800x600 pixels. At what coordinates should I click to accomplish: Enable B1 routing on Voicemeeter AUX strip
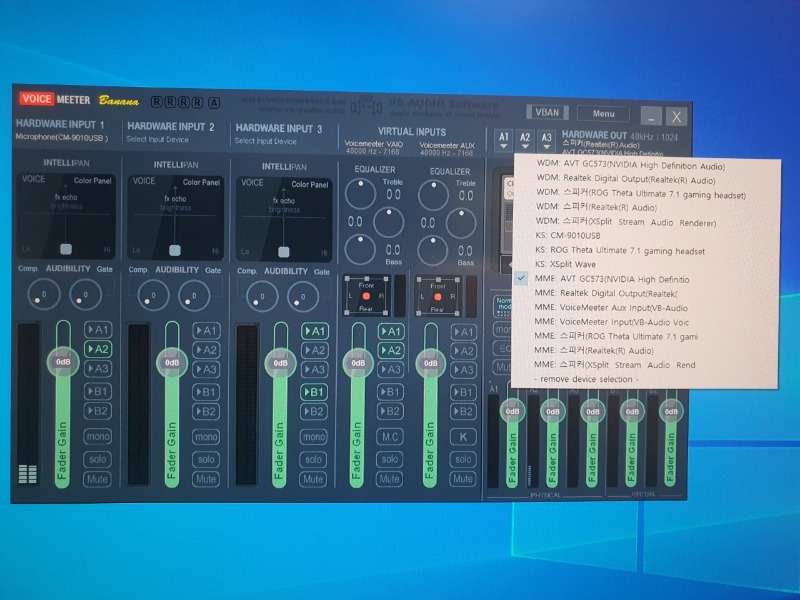pos(463,392)
